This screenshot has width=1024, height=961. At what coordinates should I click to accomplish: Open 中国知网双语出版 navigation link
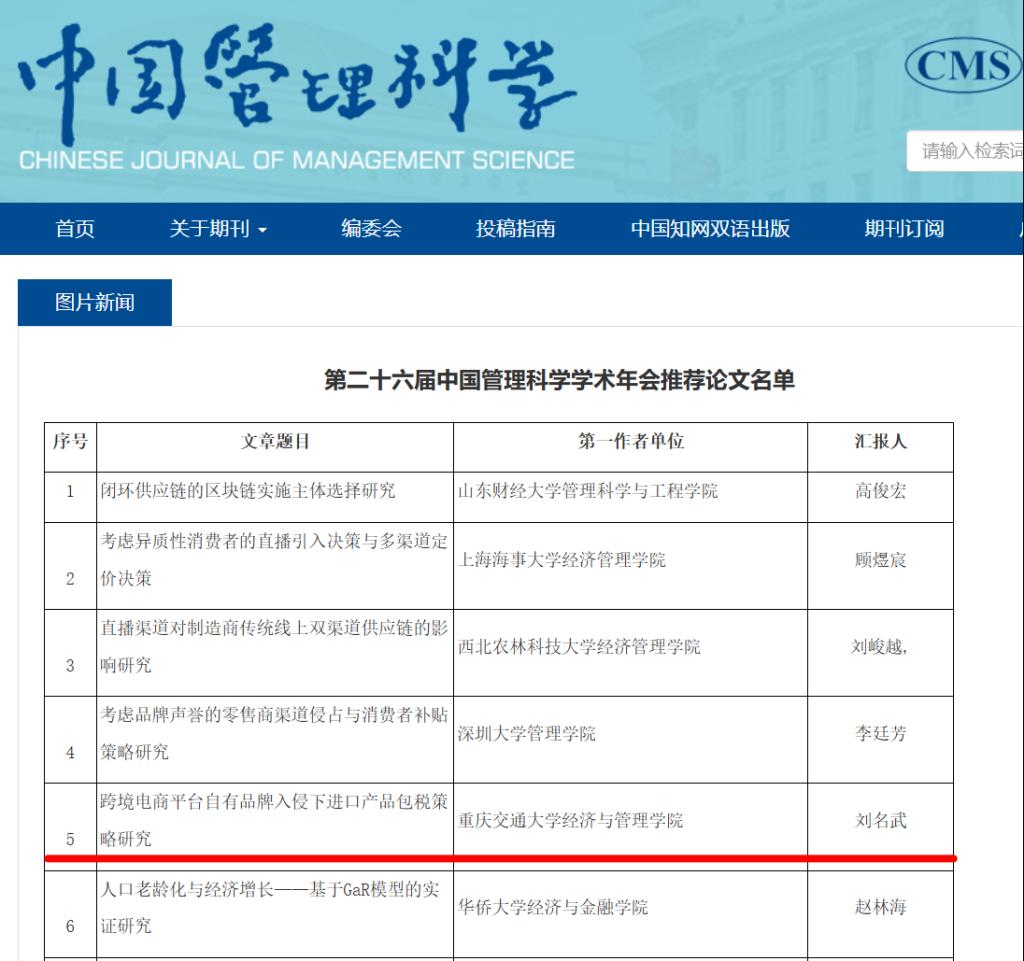pyautogui.click(x=710, y=229)
